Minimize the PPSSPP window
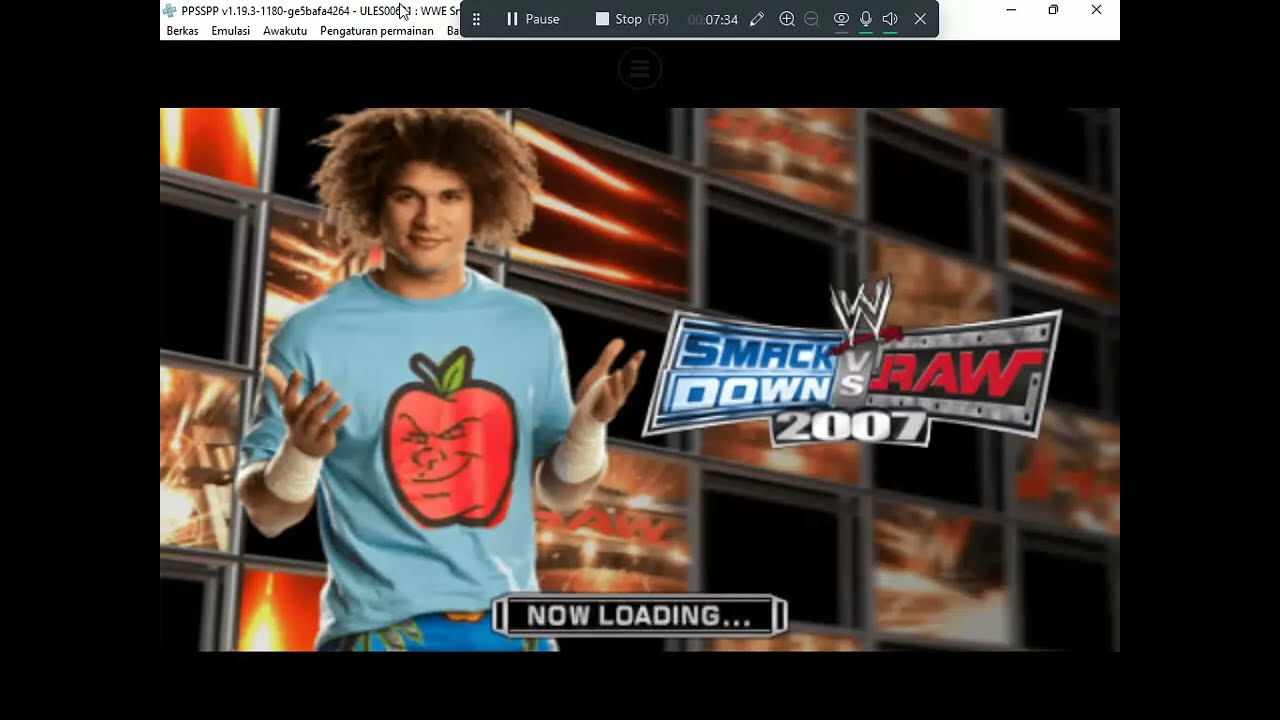The width and height of the screenshot is (1280, 720). (x=1011, y=10)
